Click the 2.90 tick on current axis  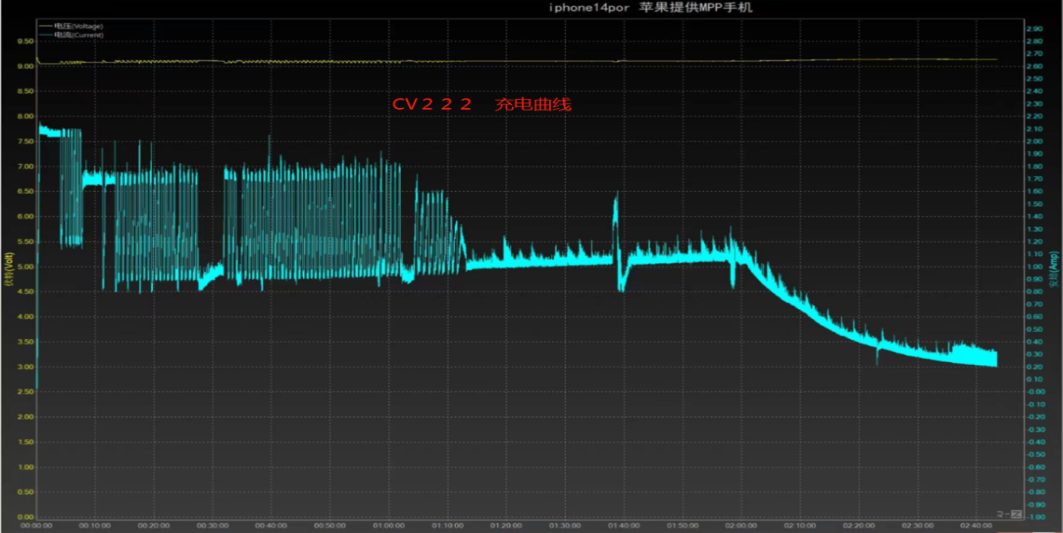(x=1035, y=29)
